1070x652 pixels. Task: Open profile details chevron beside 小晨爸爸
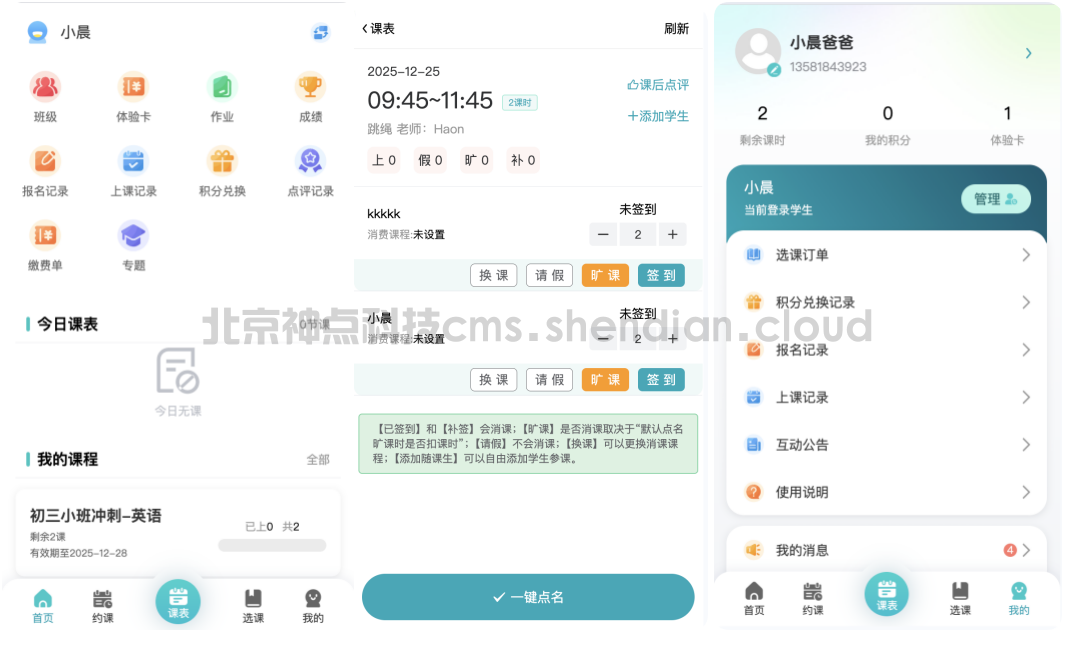click(x=1028, y=53)
